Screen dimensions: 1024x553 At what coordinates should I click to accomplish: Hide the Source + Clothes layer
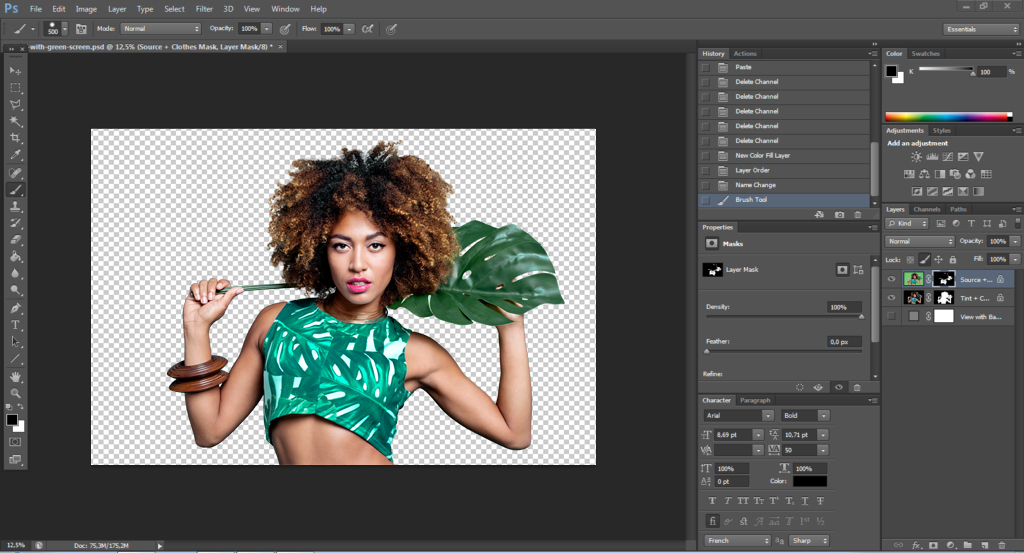891,279
